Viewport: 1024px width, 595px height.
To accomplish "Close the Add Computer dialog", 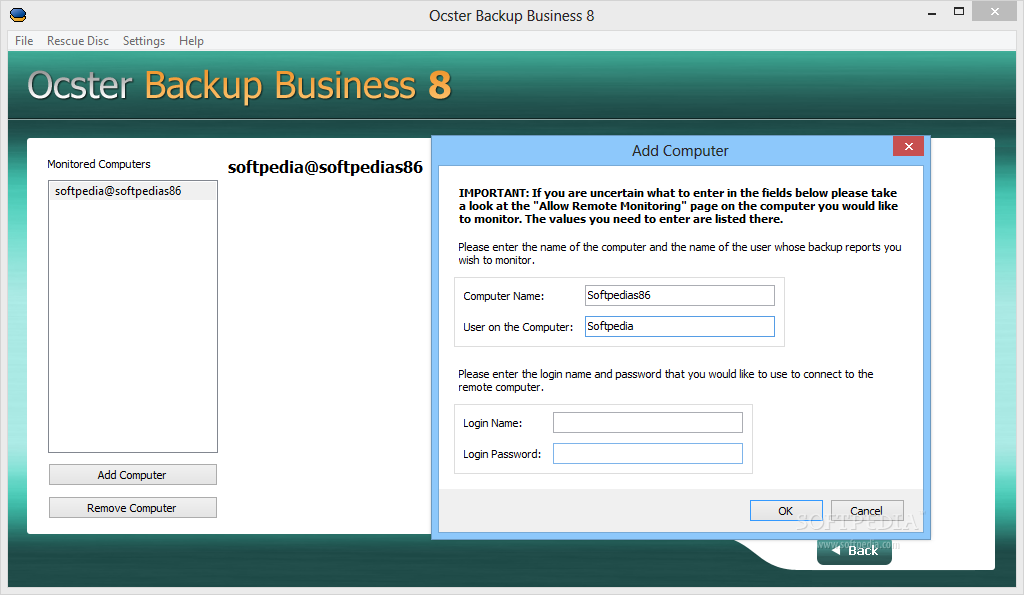I will (x=908, y=146).
